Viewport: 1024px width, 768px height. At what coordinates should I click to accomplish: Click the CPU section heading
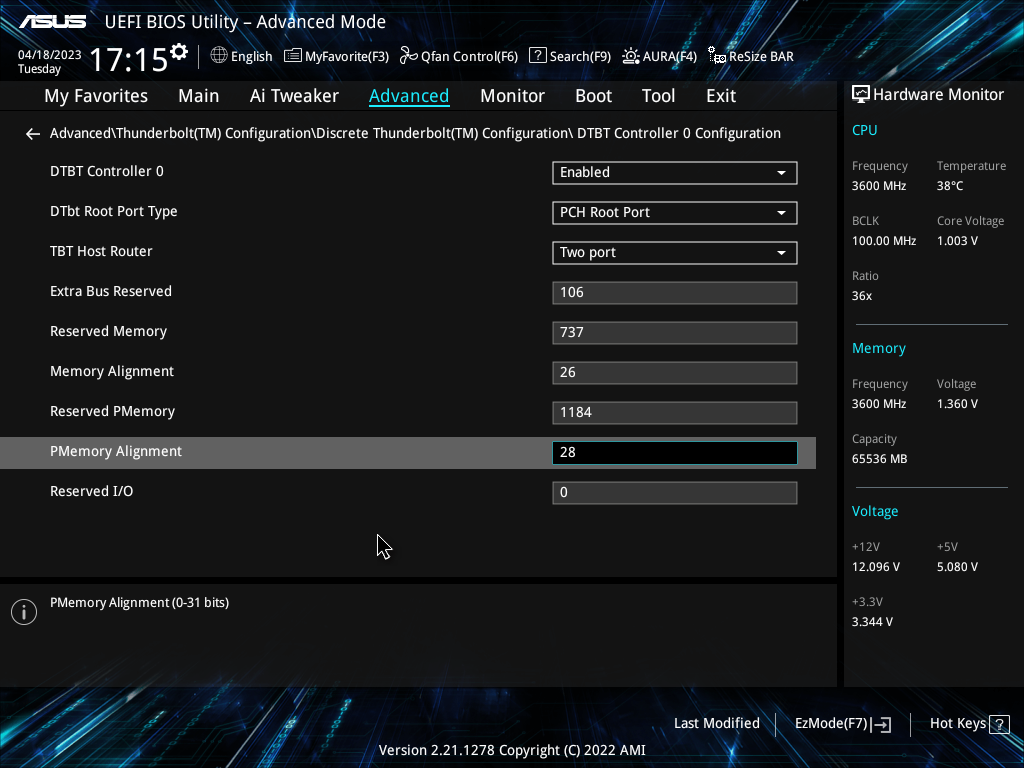[865, 130]
